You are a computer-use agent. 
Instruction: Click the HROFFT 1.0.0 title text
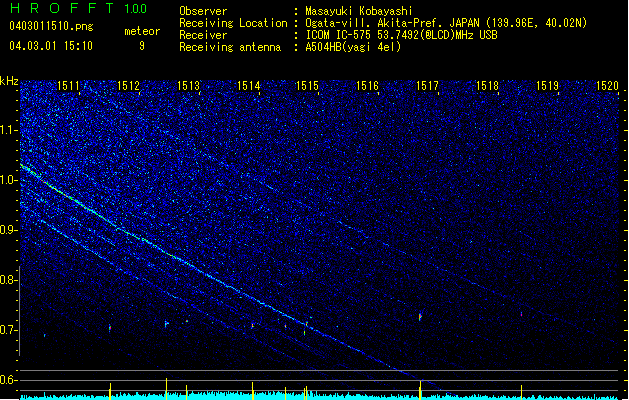coord(78,8)
